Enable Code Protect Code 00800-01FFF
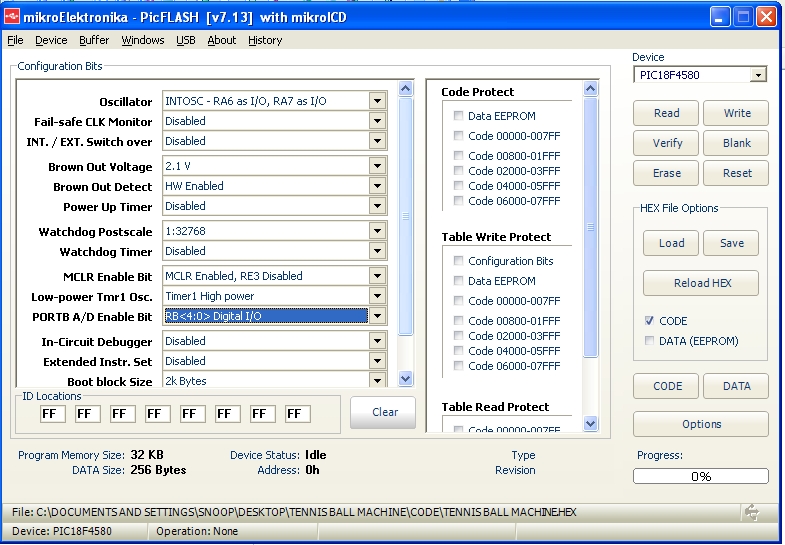785x545 pixels. 458,155
